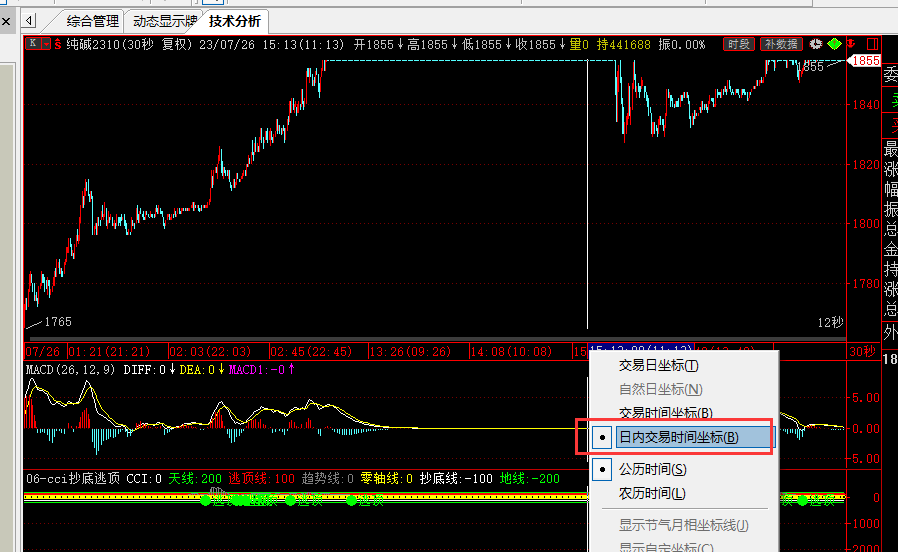Switch to the 动态显示牌 tab
The height and width of the screenshot is (552, 898).
click(x=164, y=22)
